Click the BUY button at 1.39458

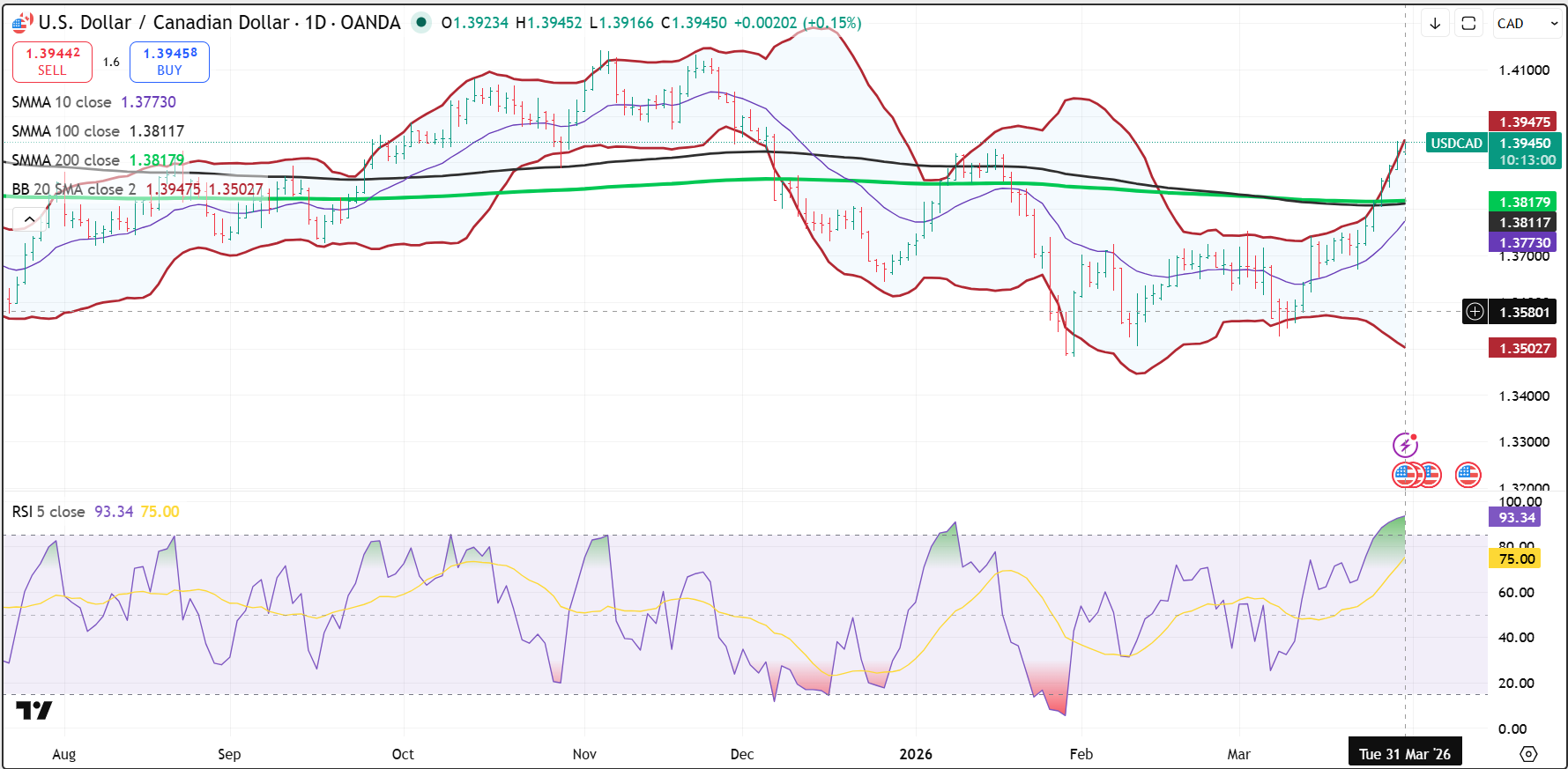tap(169, 62)
